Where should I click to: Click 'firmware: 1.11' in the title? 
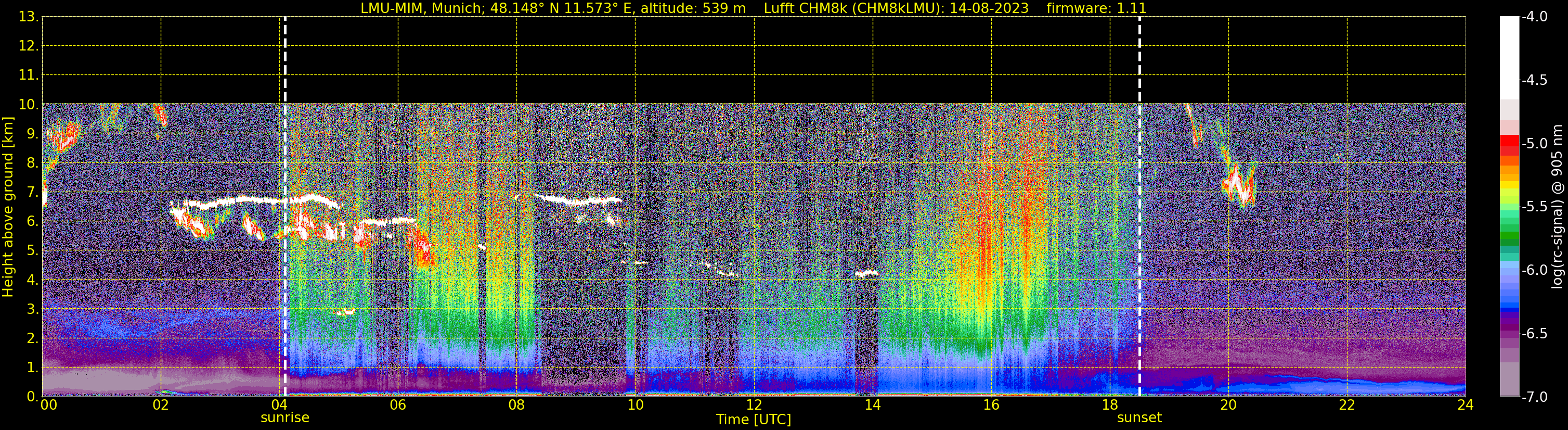1096,8
